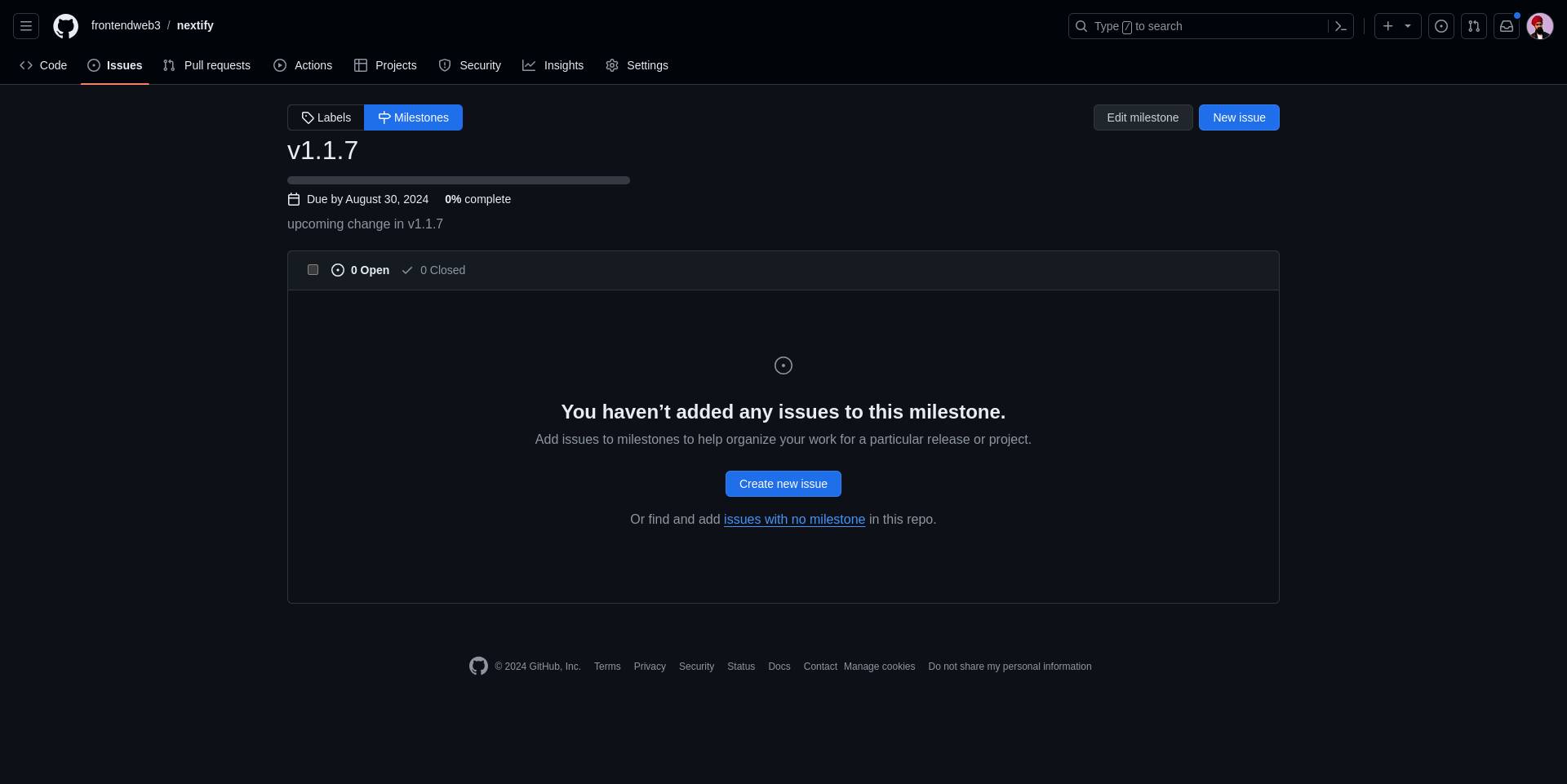Show the 0 Open issues
Screen dimensions: 1567x784
[x=360, y=270]
